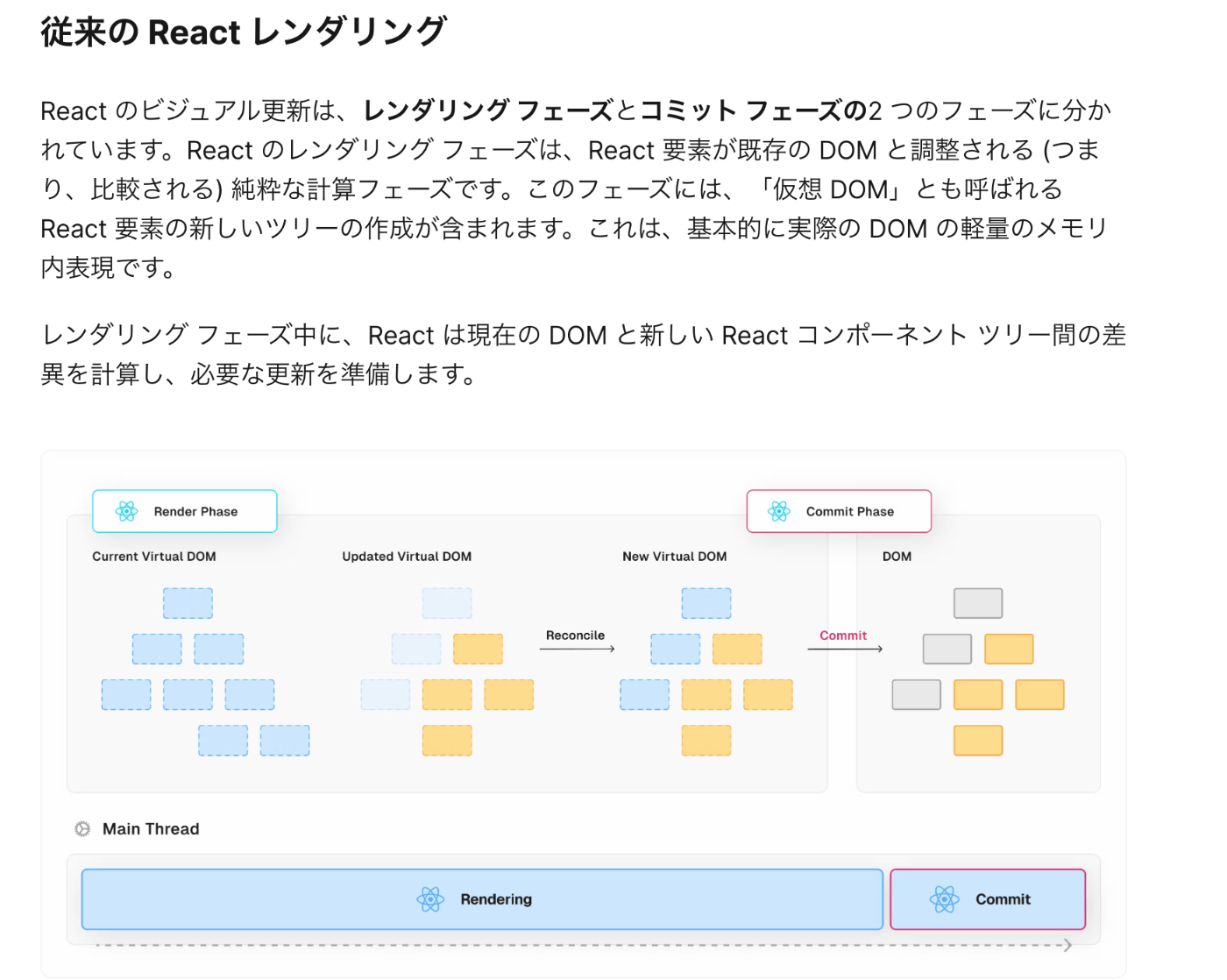The width and height of the screenshot is (1227, 980).
Task: Click the DOM label in the Commit Phase panel
Action: click(x=897, y=557)
